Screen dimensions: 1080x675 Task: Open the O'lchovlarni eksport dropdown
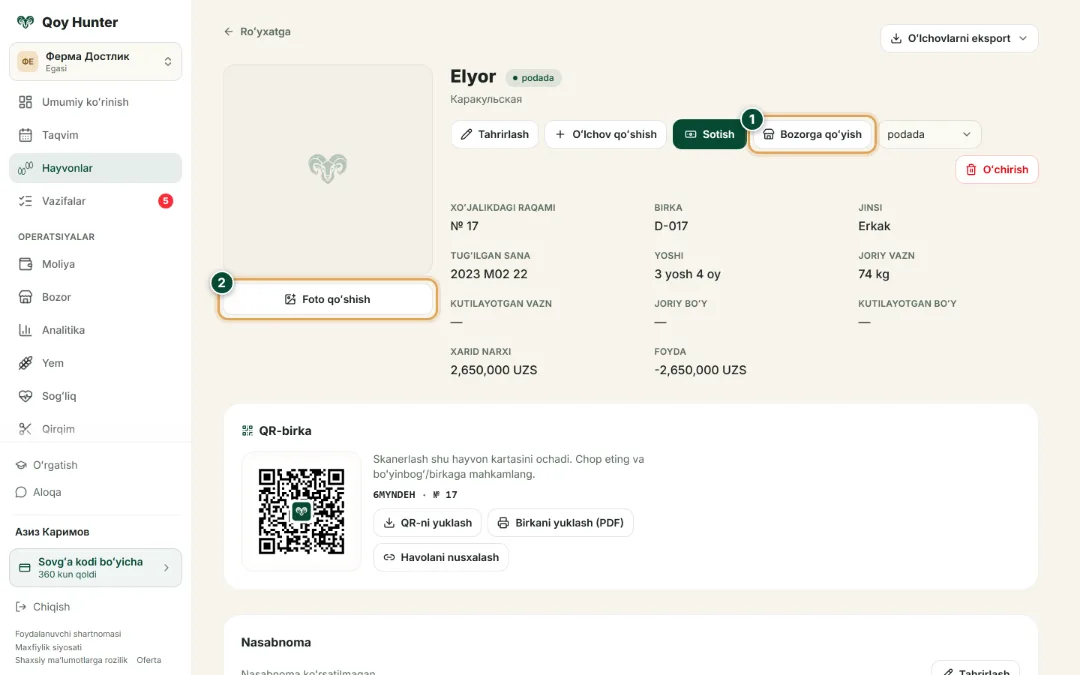click(x=959, y=39)
